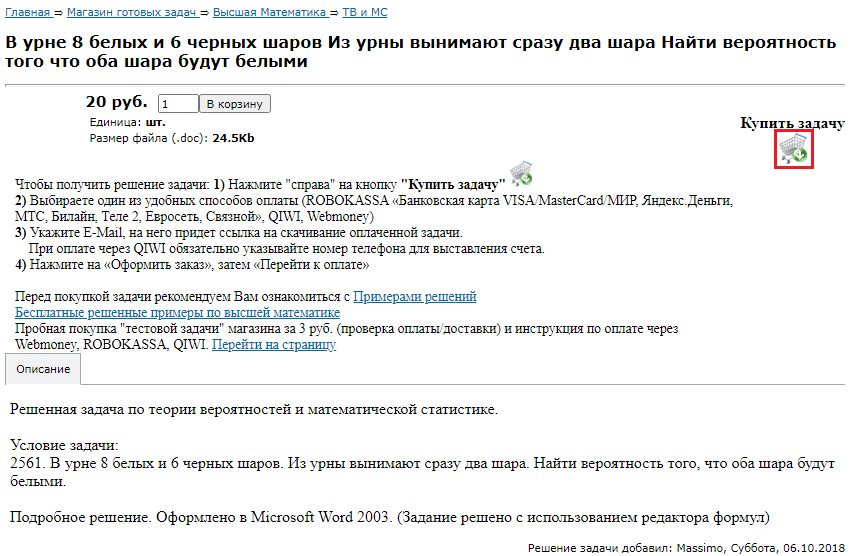Viewport: 855px width, 556px height.
Task: Select the "Описание" tab
Action: (43, 369)
